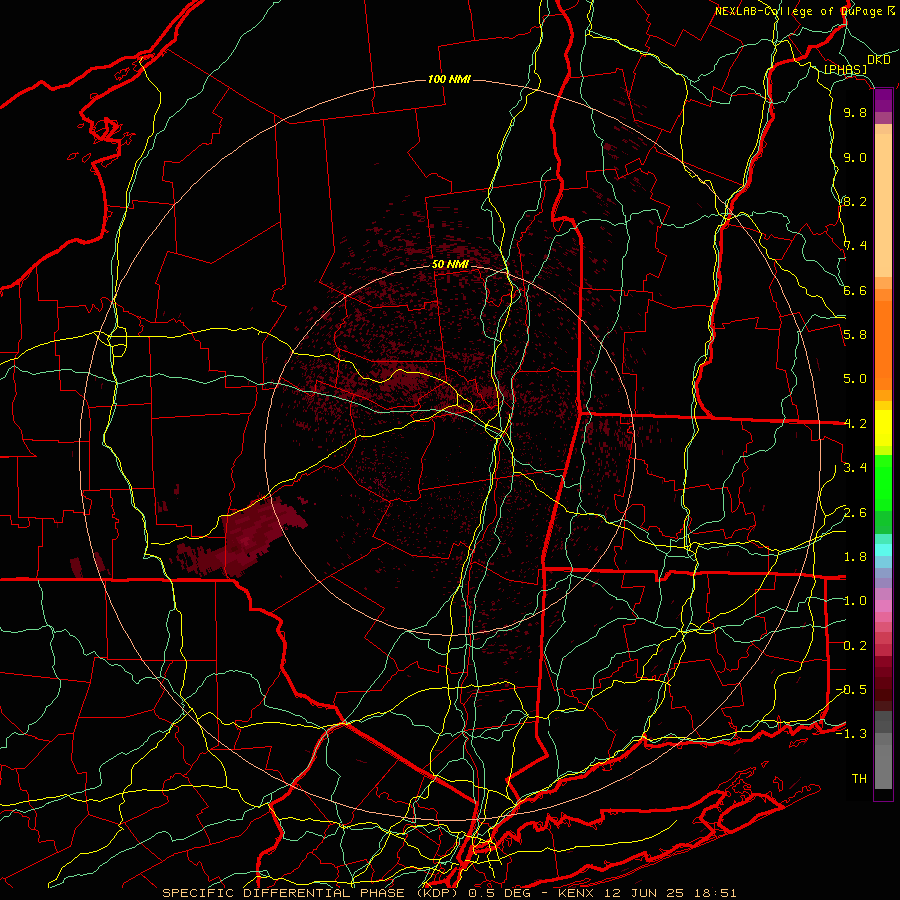Screen dimensions: 900x900
Task: Click the 3.4 legend value
Action: [855, 468]
